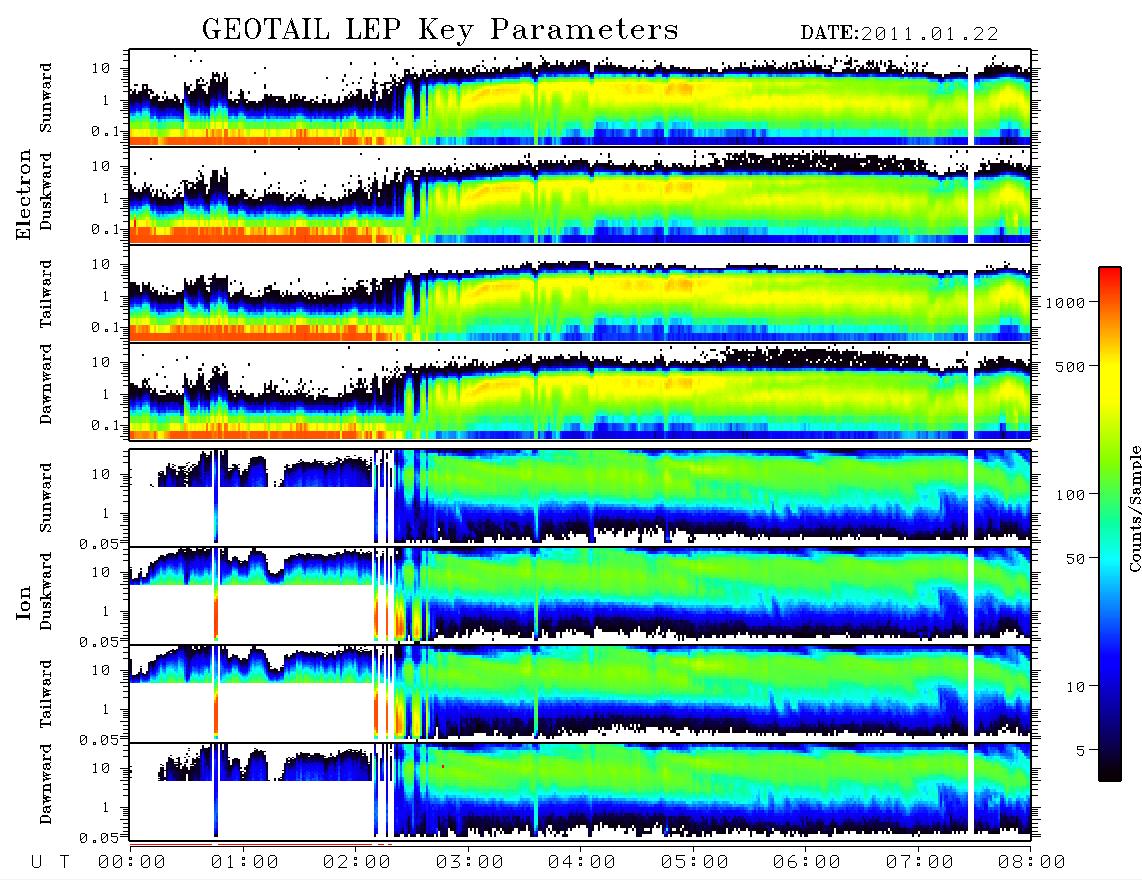Click the 50 colorbar tick label
This screenshot has height=880, width=1142.
coord(1076,559)
